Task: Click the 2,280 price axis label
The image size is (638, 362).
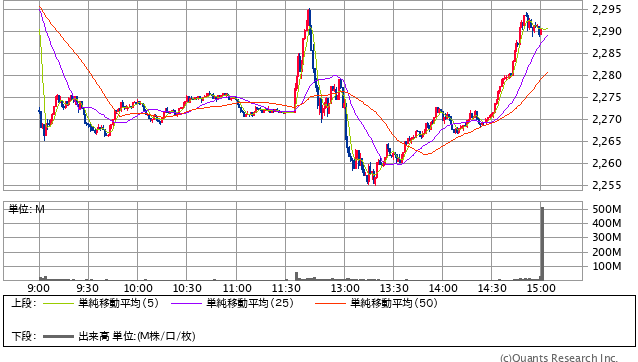Action: point(607,75)
